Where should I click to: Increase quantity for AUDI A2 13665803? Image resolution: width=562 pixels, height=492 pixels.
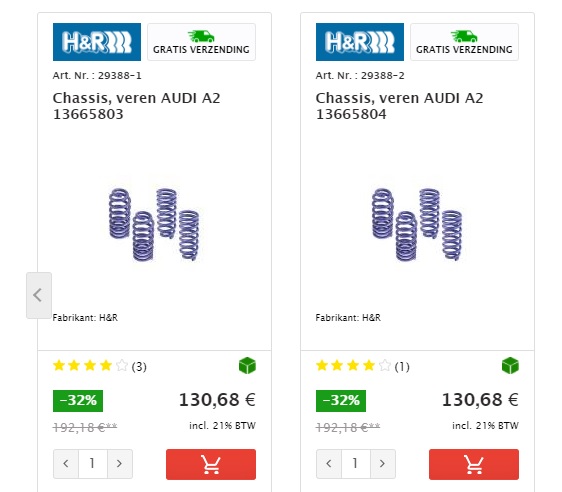point(120,464)
